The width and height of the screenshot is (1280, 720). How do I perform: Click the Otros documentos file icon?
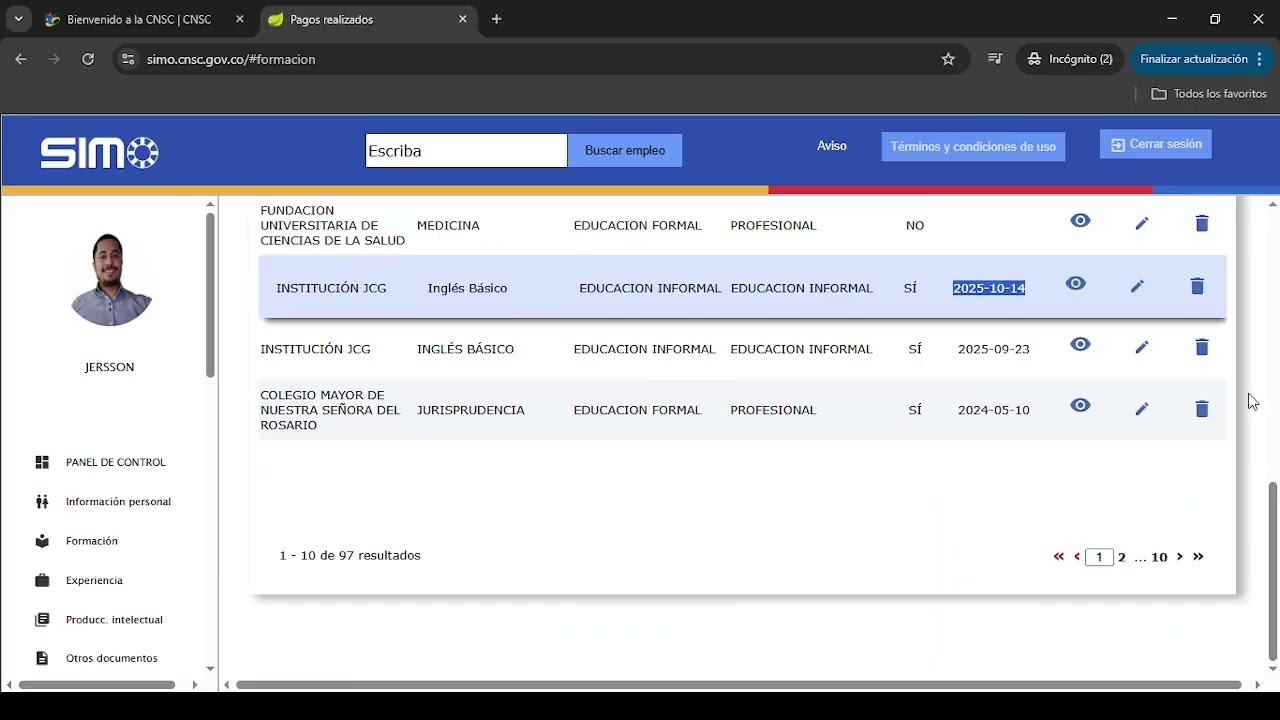tap(42, 658)
